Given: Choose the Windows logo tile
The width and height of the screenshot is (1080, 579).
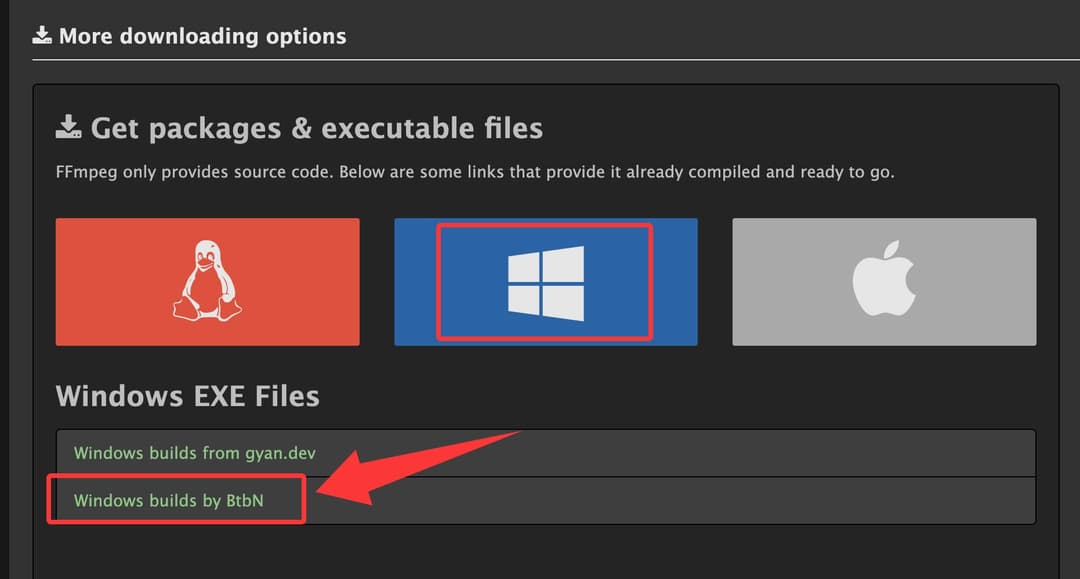Looking at the screenshot, I should point(546,282).
